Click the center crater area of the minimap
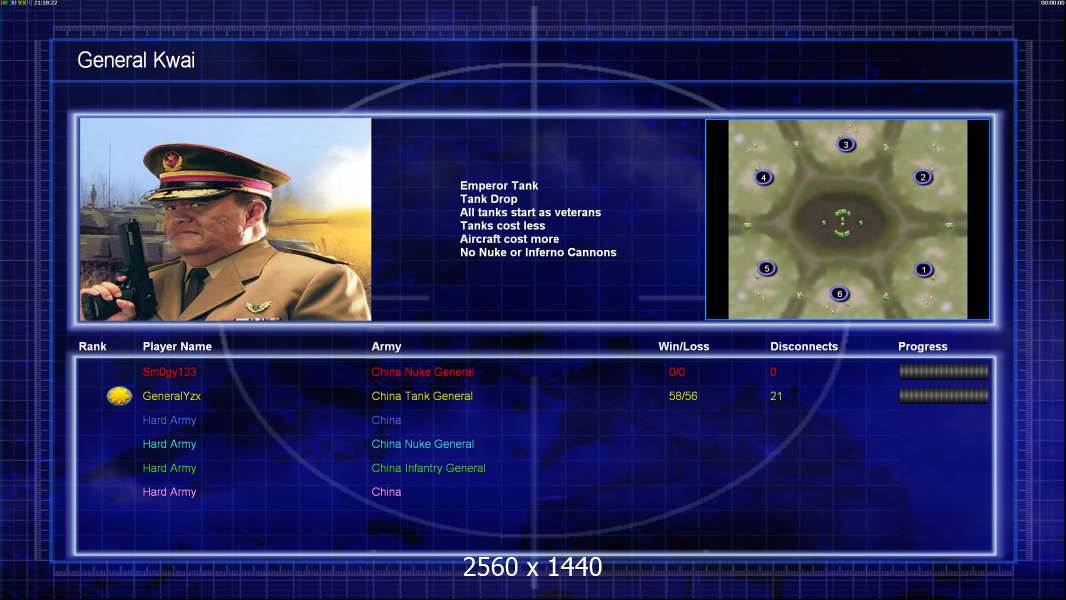 coord(842,222)
